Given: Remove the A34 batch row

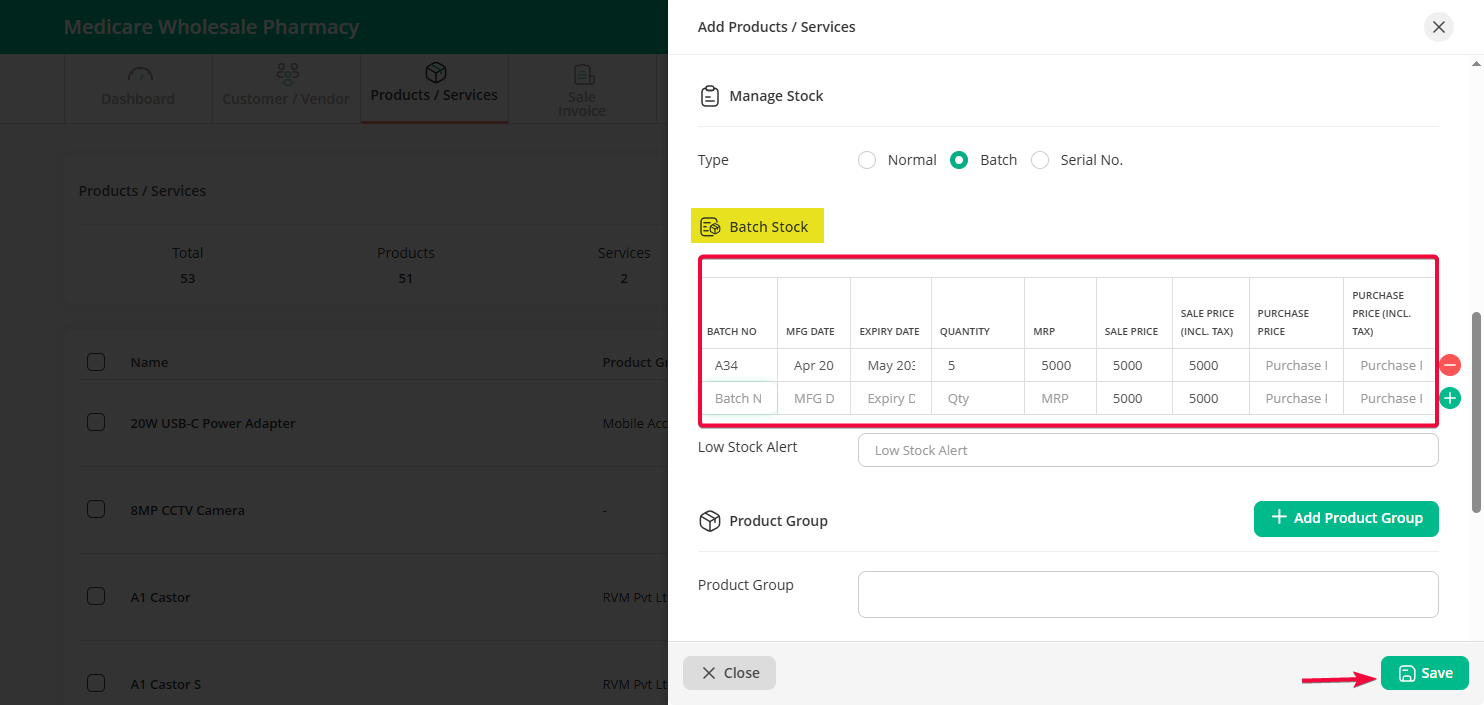Looking at the screenshot, I should point(1450,365).
